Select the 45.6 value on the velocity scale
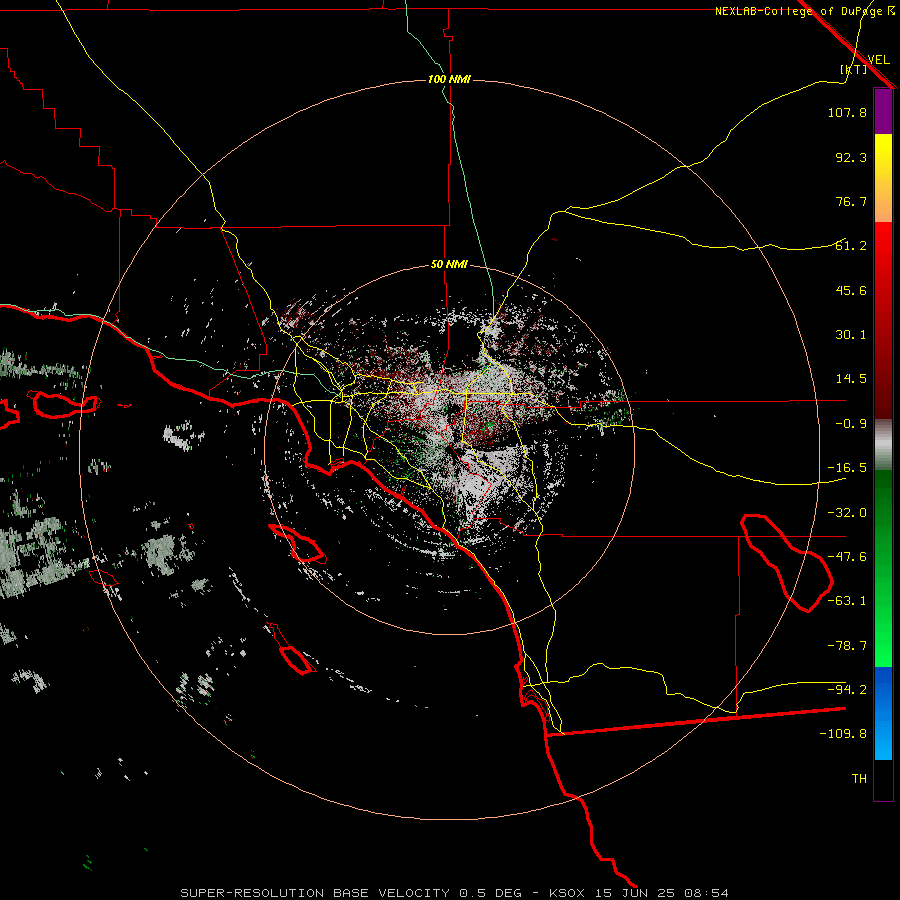This screenshot has height=900, width=900. coord(851,290)
